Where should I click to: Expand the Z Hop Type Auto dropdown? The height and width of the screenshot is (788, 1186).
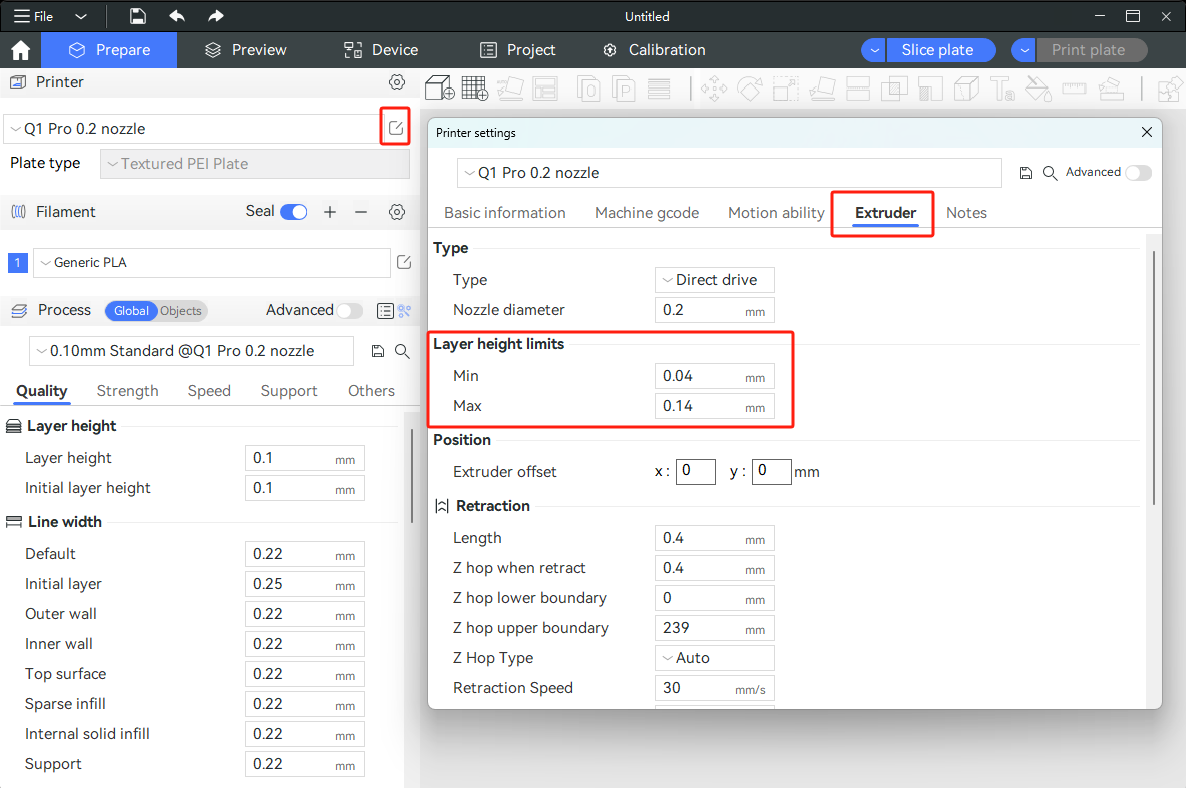click(714, 658)
